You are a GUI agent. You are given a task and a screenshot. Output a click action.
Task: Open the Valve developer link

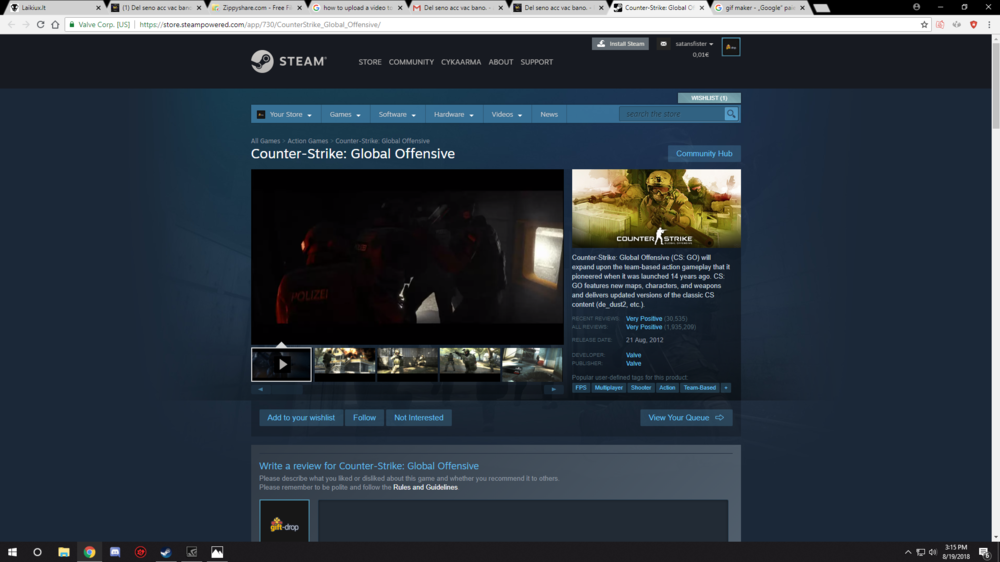tap(633, 355)
